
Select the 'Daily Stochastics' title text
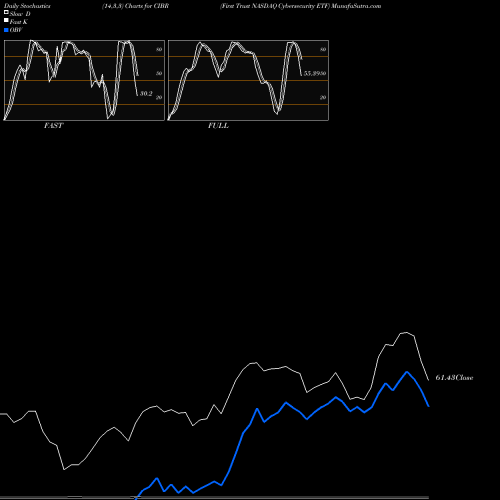click(27, 6)
